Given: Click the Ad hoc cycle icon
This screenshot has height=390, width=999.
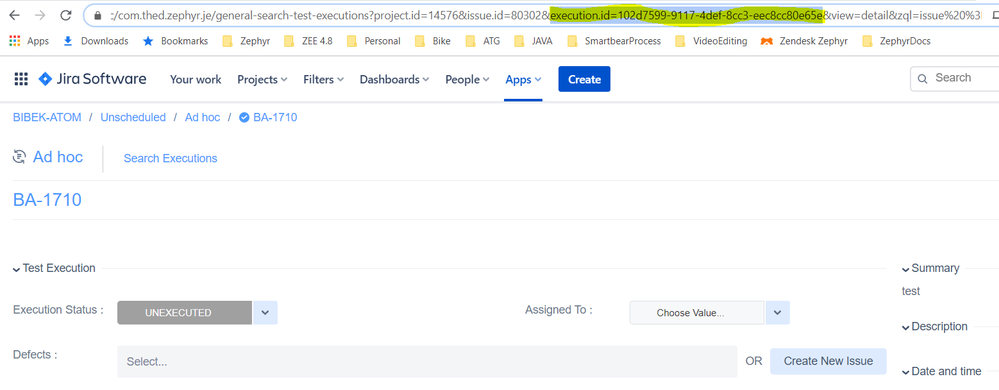Looking at the screenshot, I should point(19,157).
